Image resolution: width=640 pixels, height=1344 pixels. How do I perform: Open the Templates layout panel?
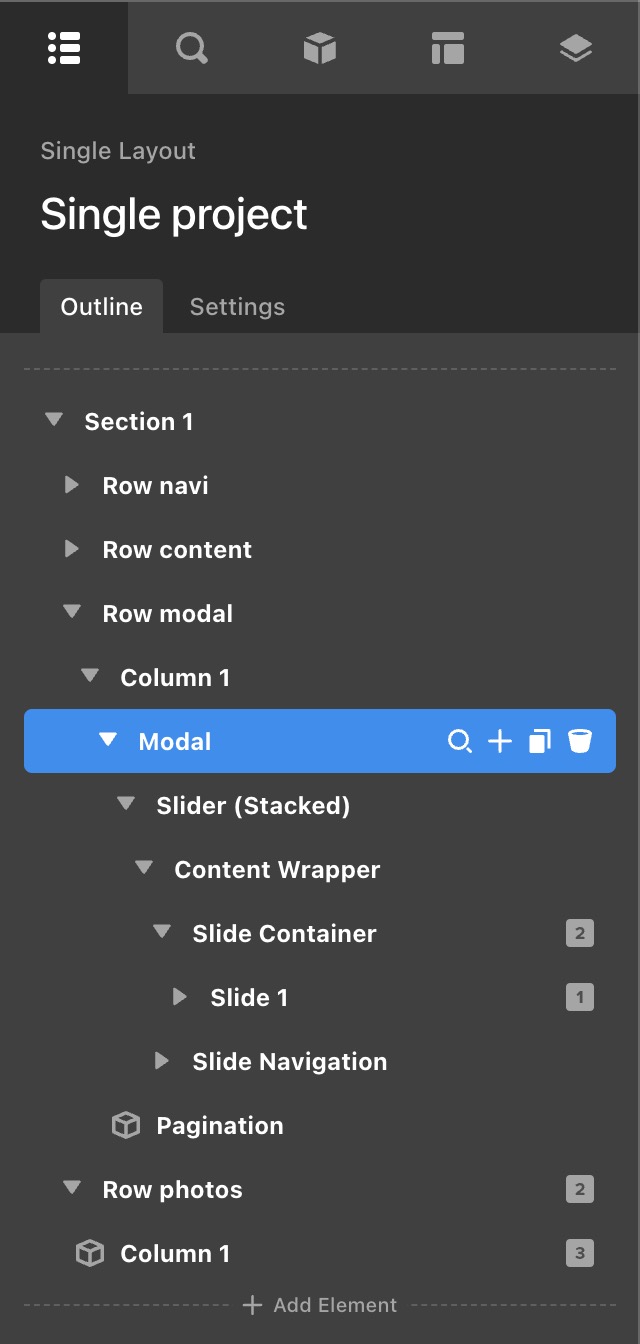click(x=447, y=47)
